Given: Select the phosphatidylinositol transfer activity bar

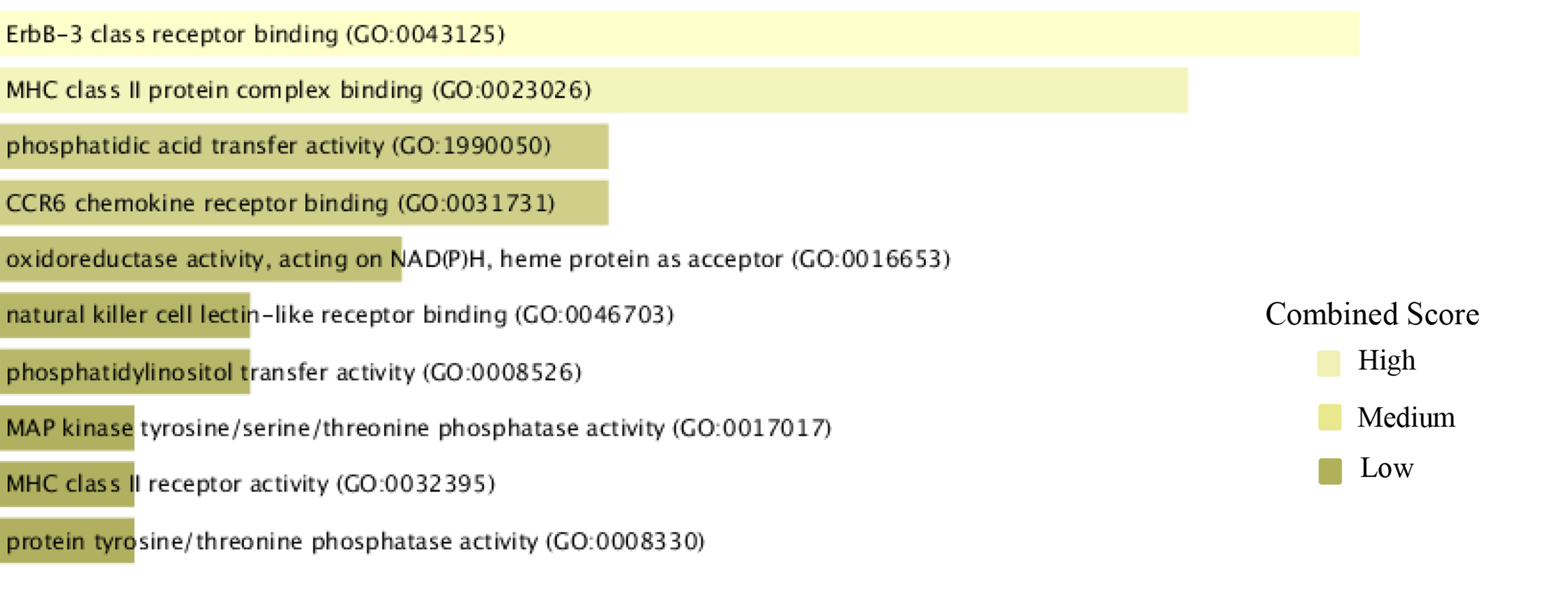Looking at the screenshot, I should (125, 372).
